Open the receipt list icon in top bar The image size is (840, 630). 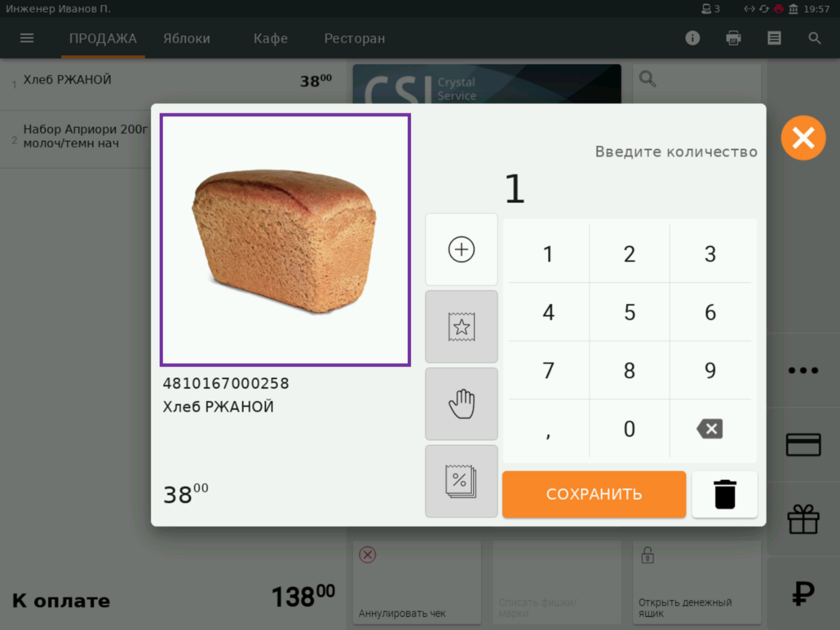point(774,38)
